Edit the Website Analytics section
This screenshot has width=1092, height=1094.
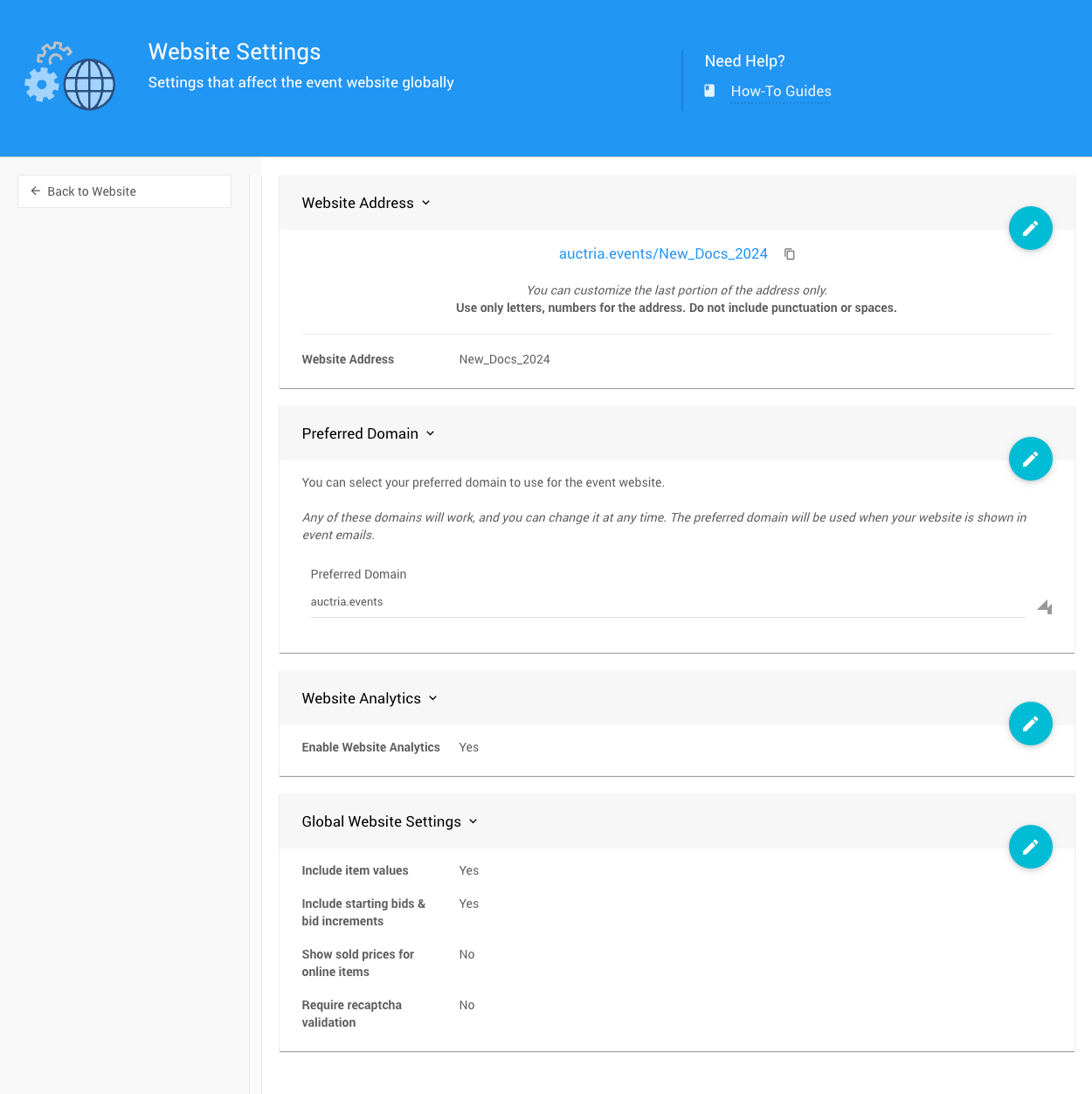coord(1030,724)
